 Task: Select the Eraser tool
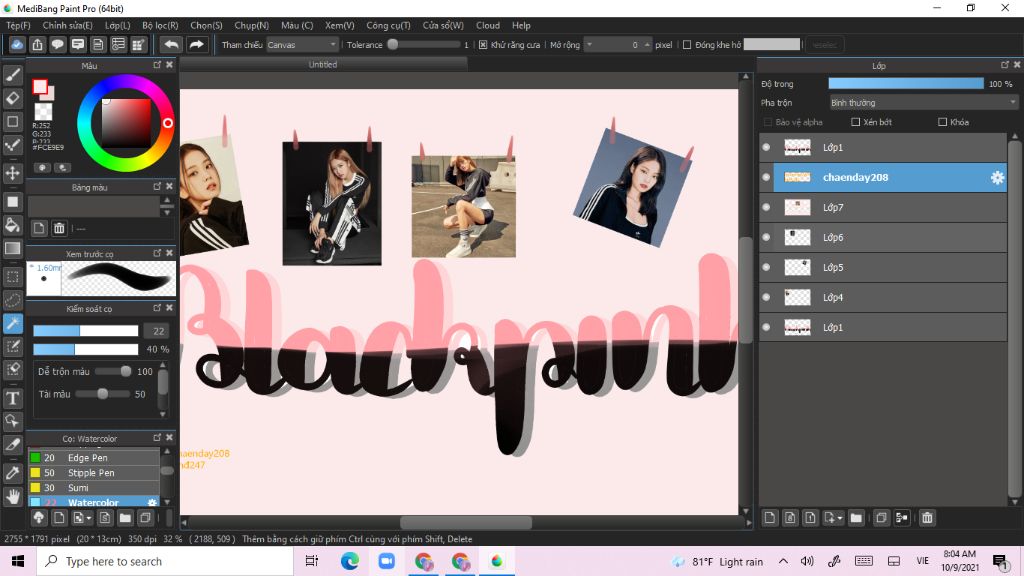pos(12,99)
